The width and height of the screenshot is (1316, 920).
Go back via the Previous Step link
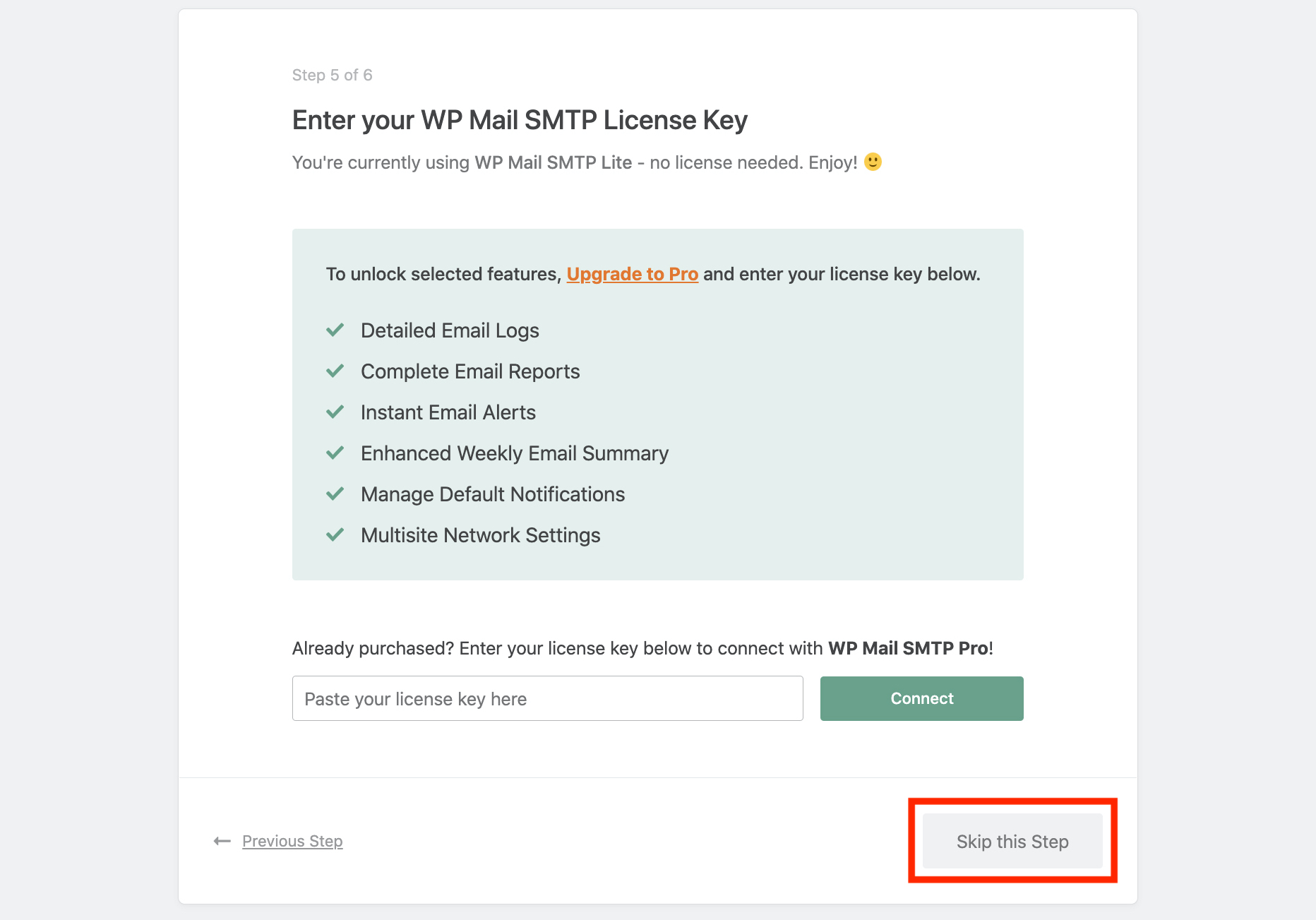(x=292, y=841)
